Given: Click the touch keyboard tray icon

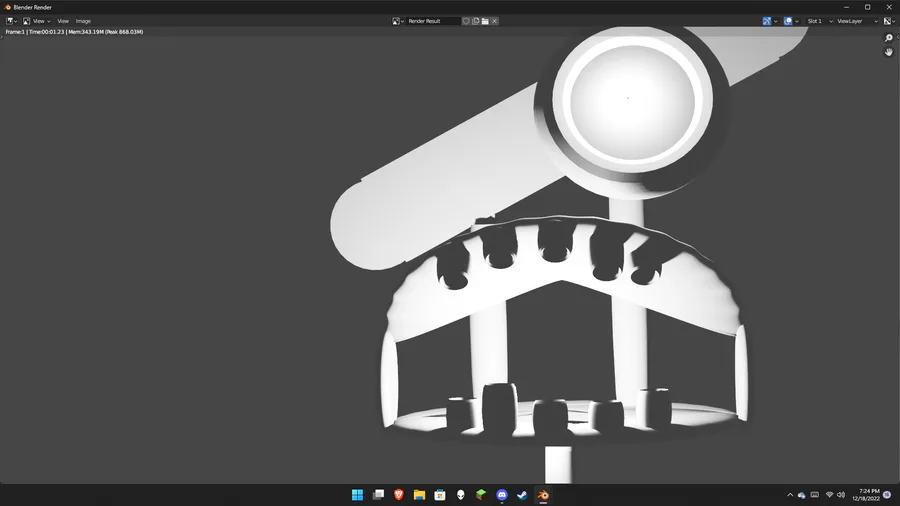Looking at the screenshot, I should click(x=814, y=495).
